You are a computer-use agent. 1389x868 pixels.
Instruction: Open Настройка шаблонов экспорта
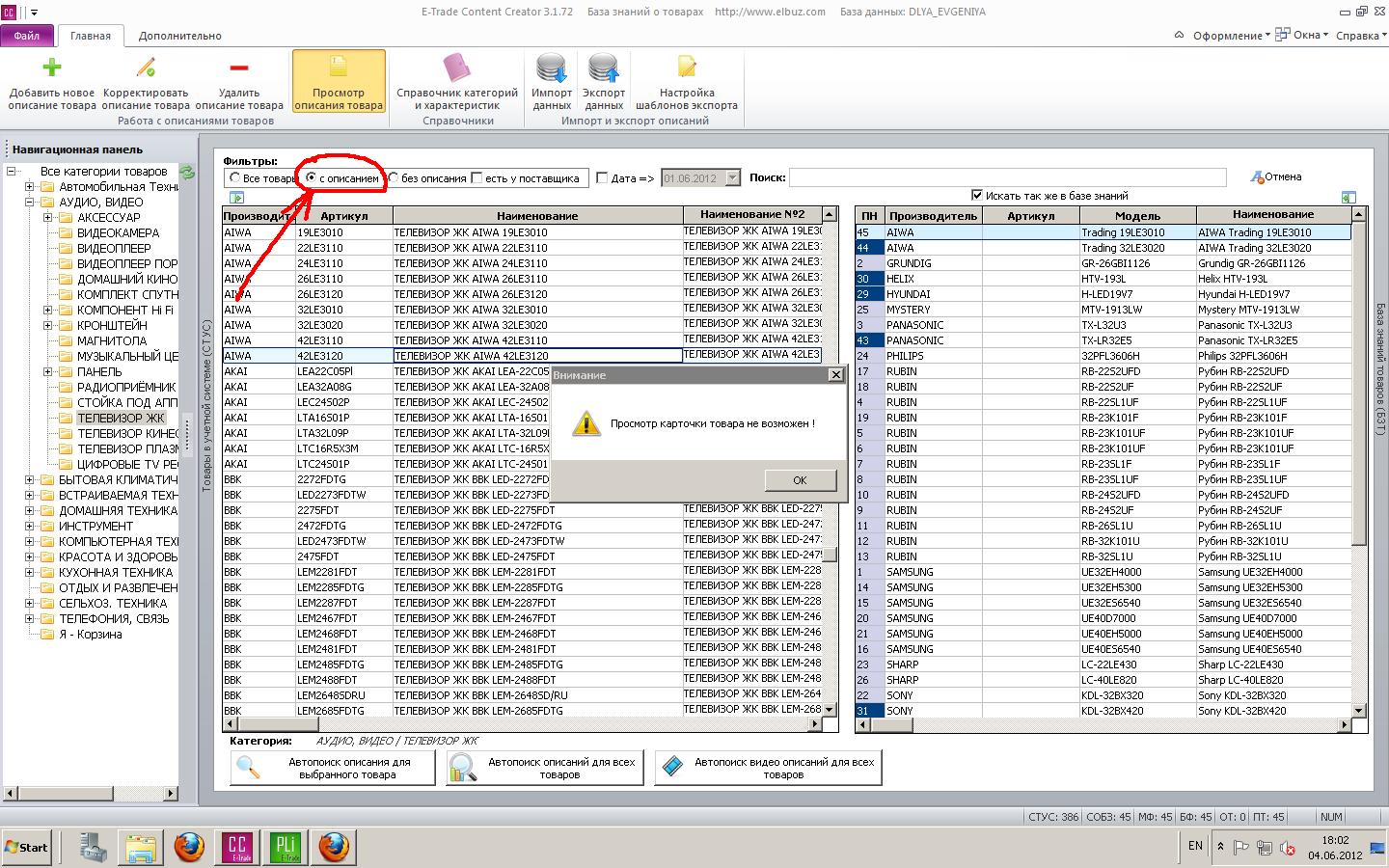tap(687, 83)
